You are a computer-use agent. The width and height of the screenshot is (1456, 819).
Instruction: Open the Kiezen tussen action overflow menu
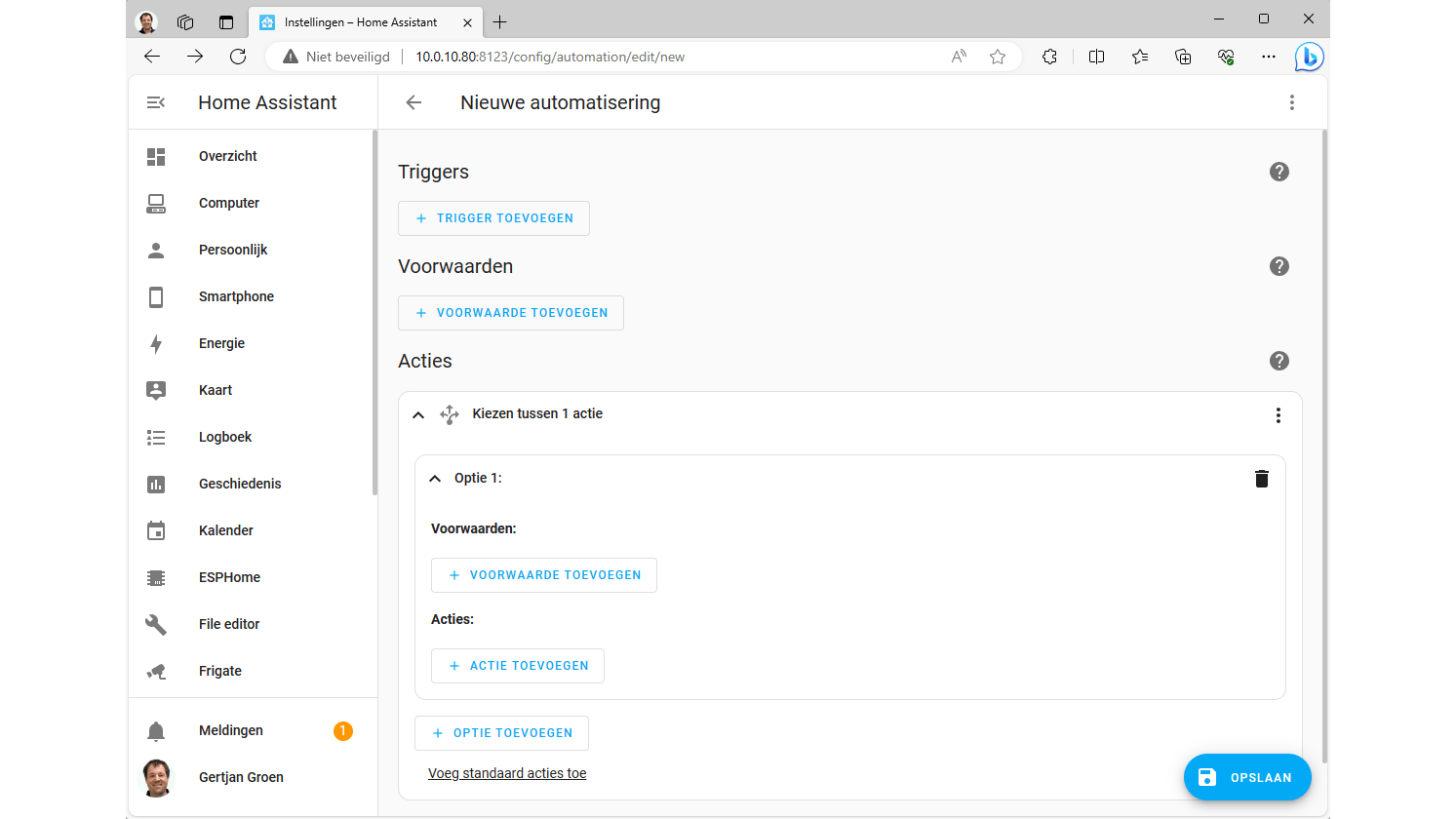point(1278,415)
